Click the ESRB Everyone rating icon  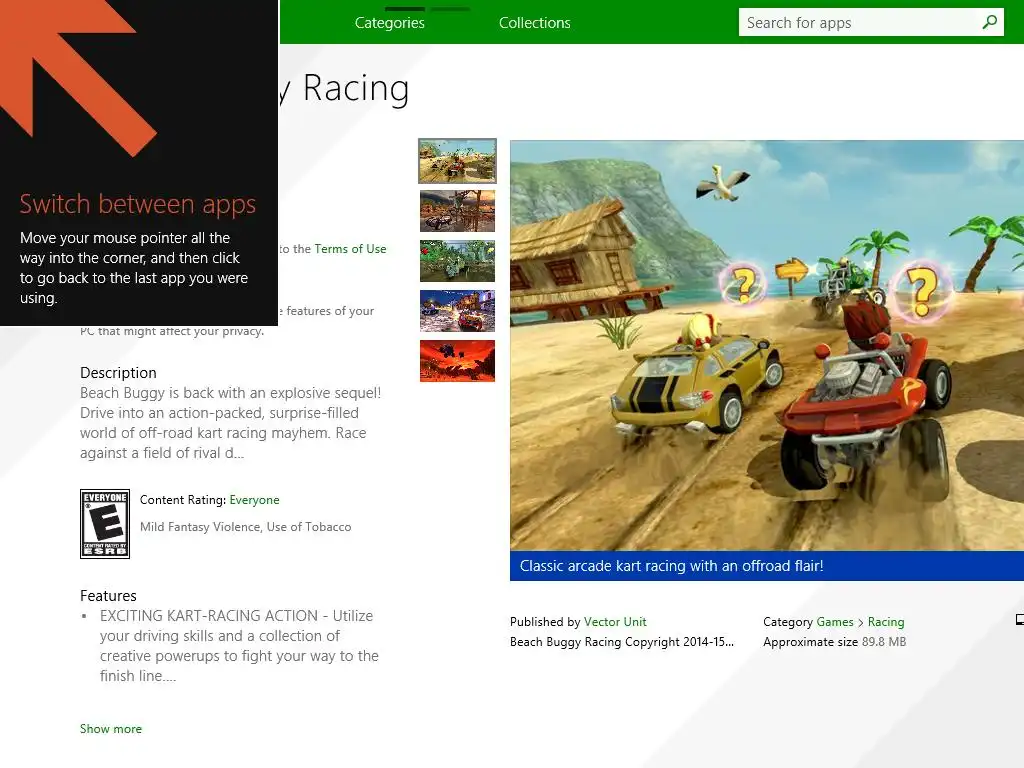104,524
